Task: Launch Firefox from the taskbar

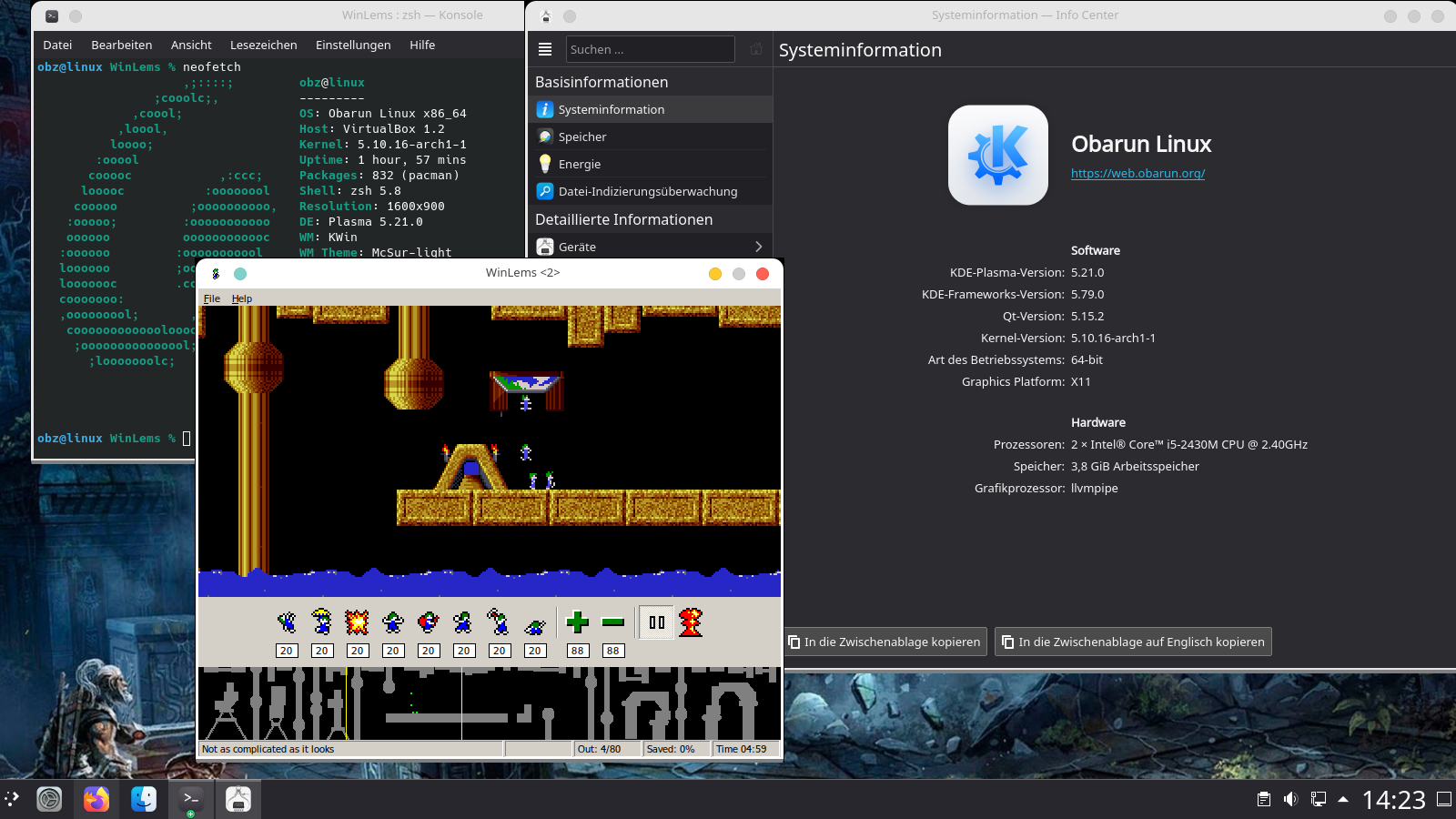Action: point(96,799)
